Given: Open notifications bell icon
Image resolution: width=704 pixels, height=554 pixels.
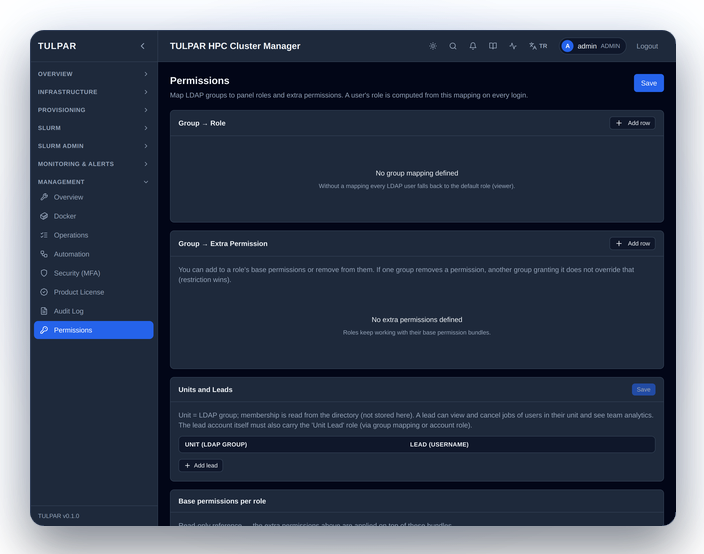Looking at the screenshot, I should point(473,46).
